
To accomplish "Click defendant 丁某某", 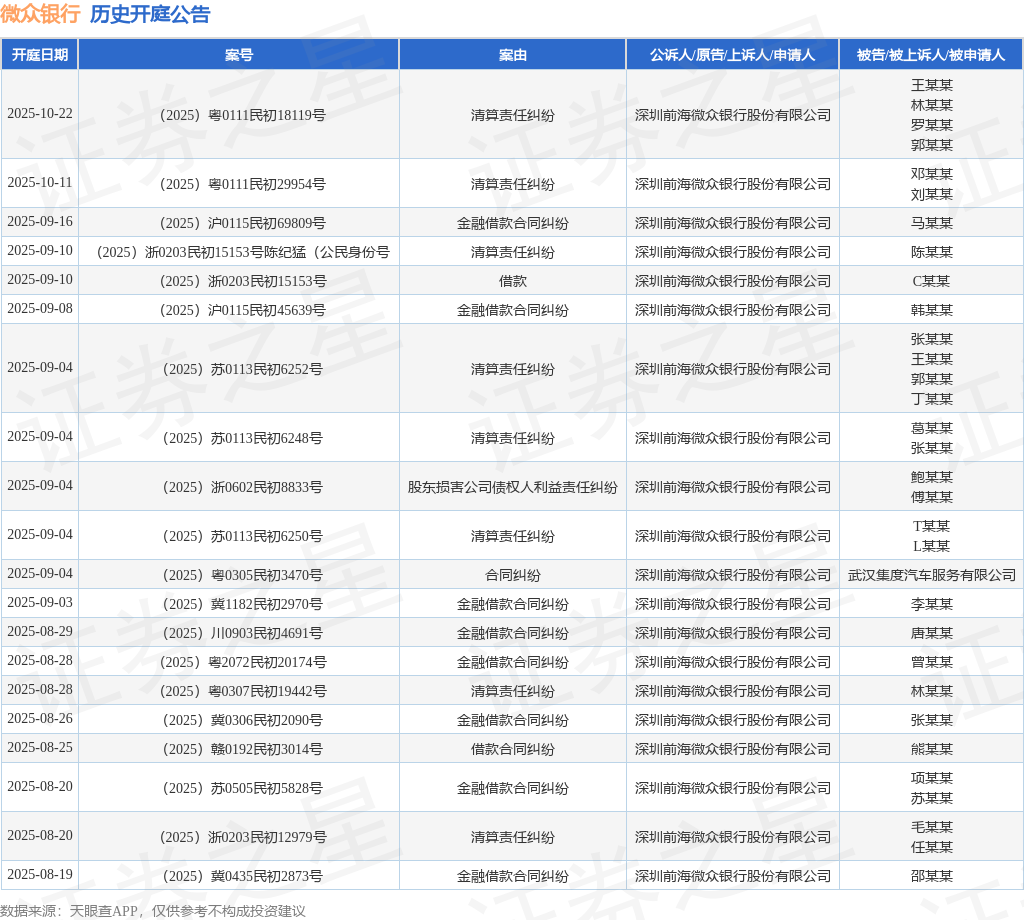I will (931, 399).
